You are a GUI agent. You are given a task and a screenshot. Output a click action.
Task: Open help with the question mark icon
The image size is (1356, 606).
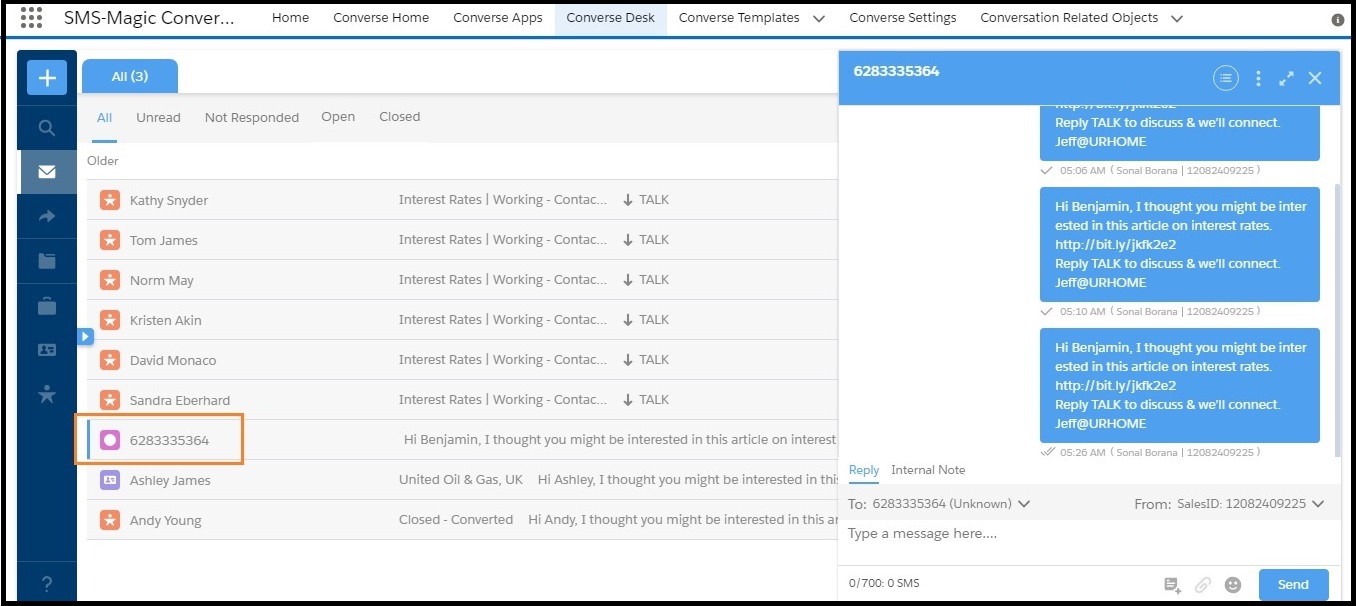[x=47, y=585]
